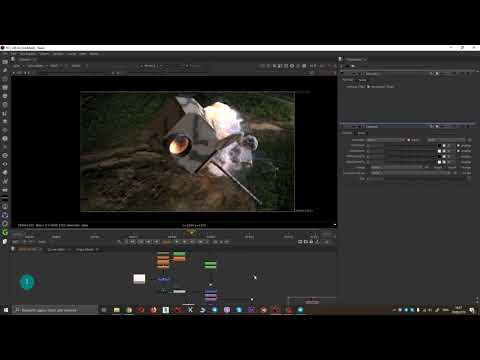Open the File menu
Screen dimensions: 480x360
(x=4, y=54)
